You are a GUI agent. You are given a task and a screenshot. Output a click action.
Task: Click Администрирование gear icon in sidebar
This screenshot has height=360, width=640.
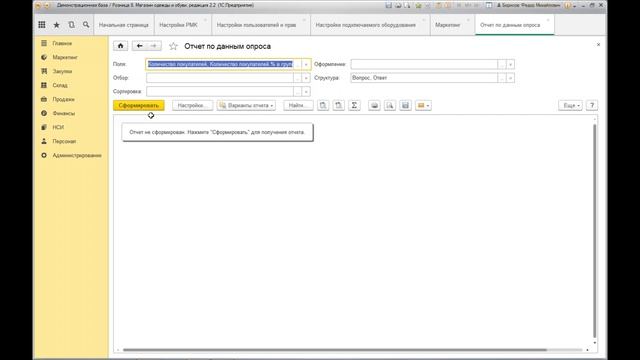pyautogui.click(x=44, y=156)
